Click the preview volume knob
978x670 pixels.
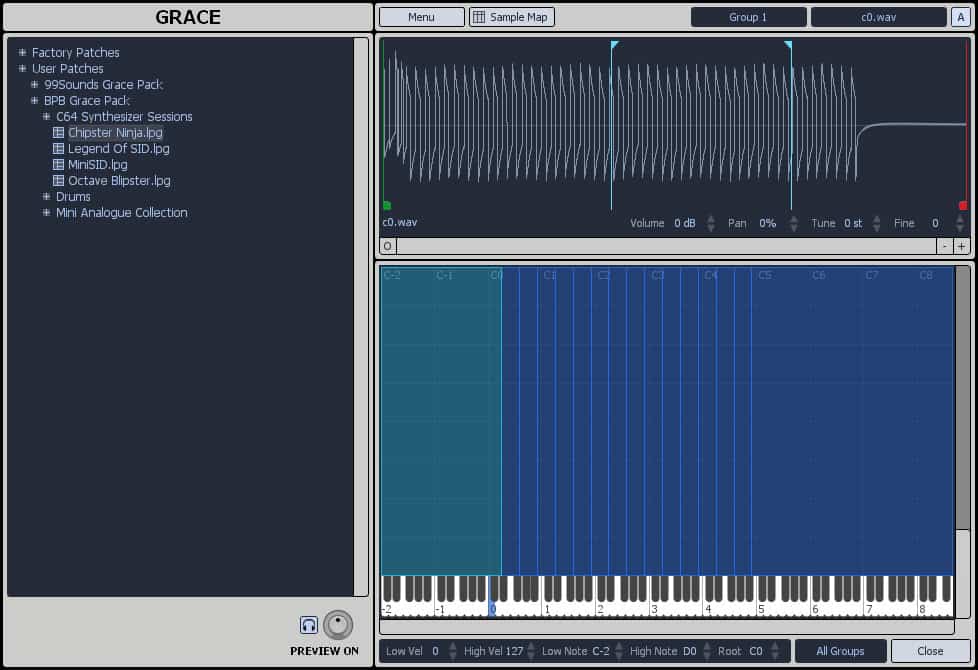(339, 625)
